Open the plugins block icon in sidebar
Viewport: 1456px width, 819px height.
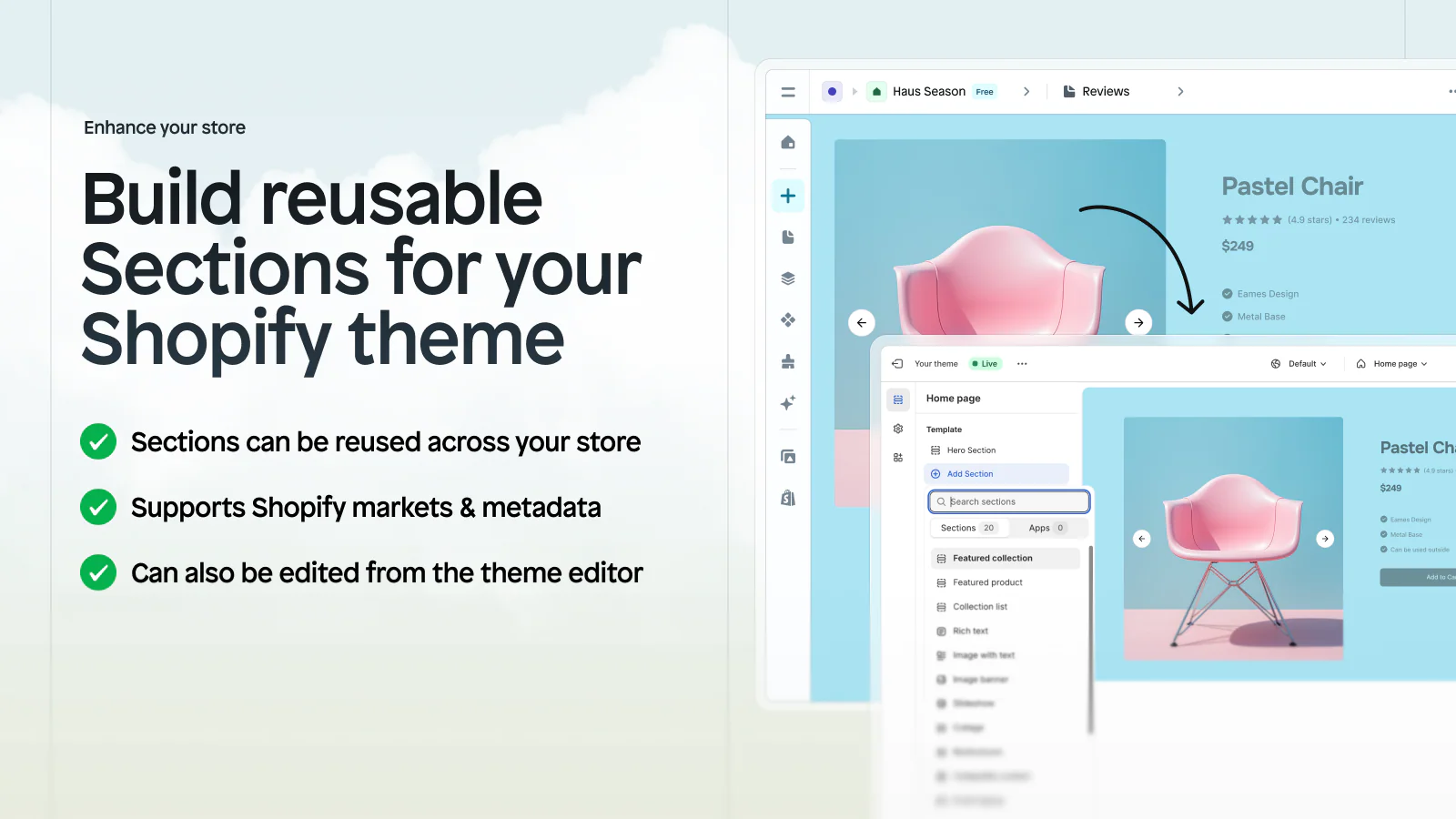click(x=788, y=361)
